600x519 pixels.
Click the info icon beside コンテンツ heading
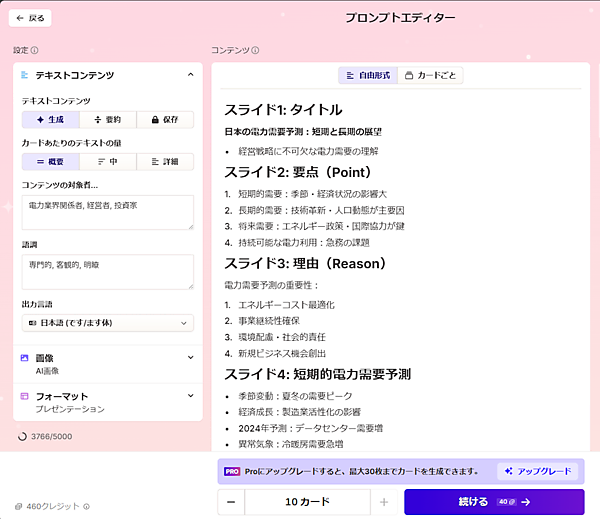256,50
